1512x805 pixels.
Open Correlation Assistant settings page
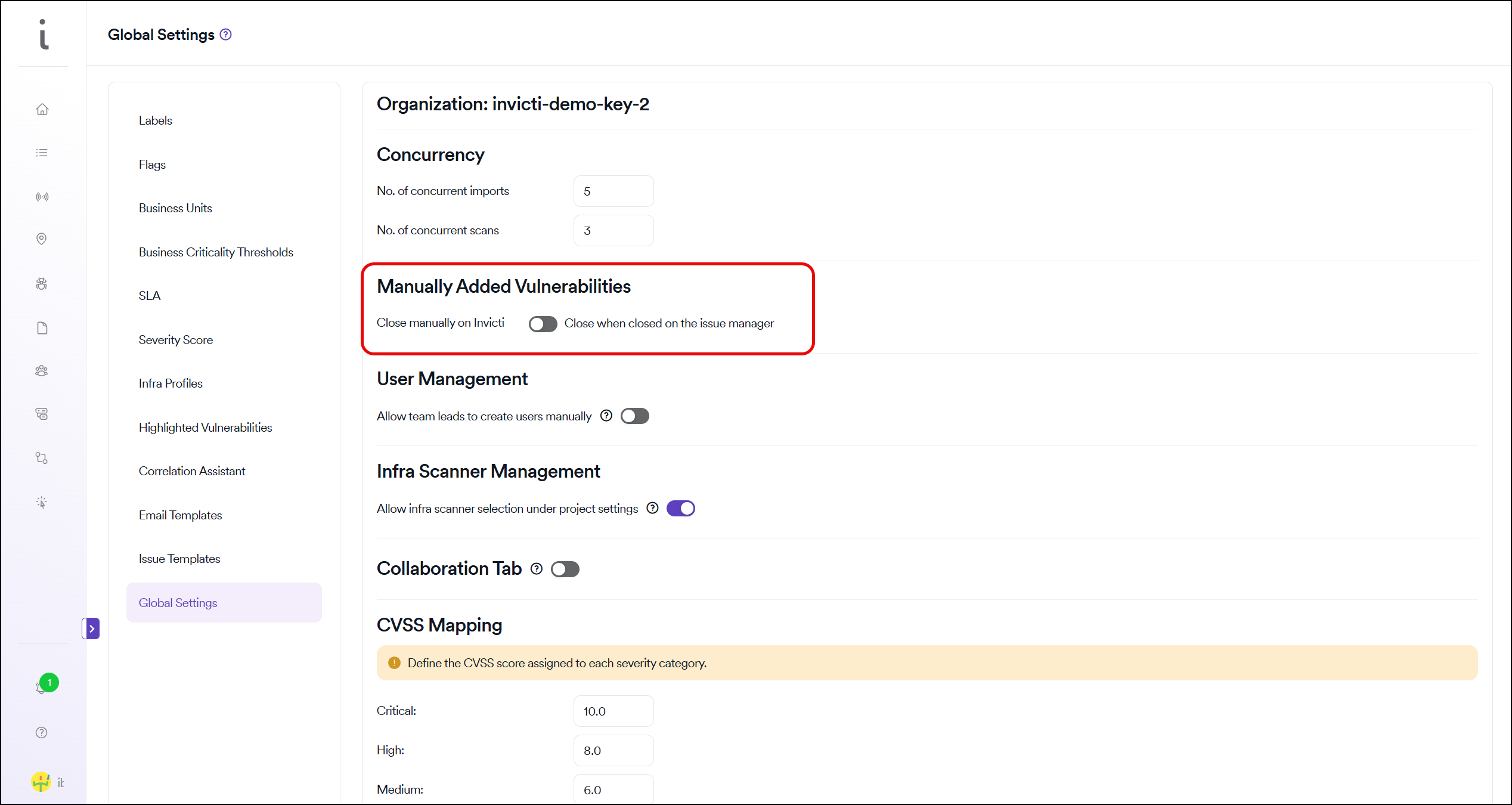(x=192, y=471)
